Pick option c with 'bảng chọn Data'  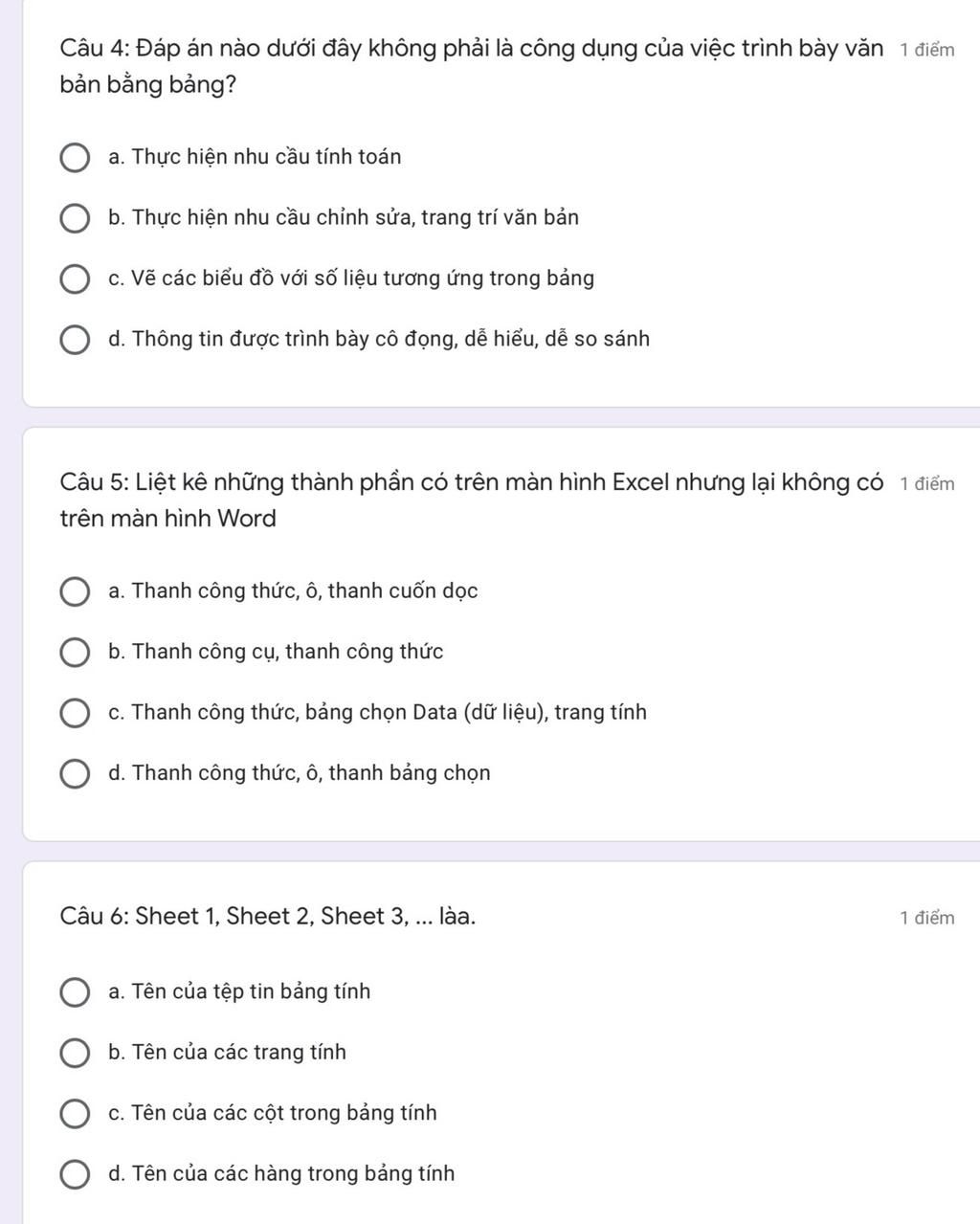tap(76, 713)
